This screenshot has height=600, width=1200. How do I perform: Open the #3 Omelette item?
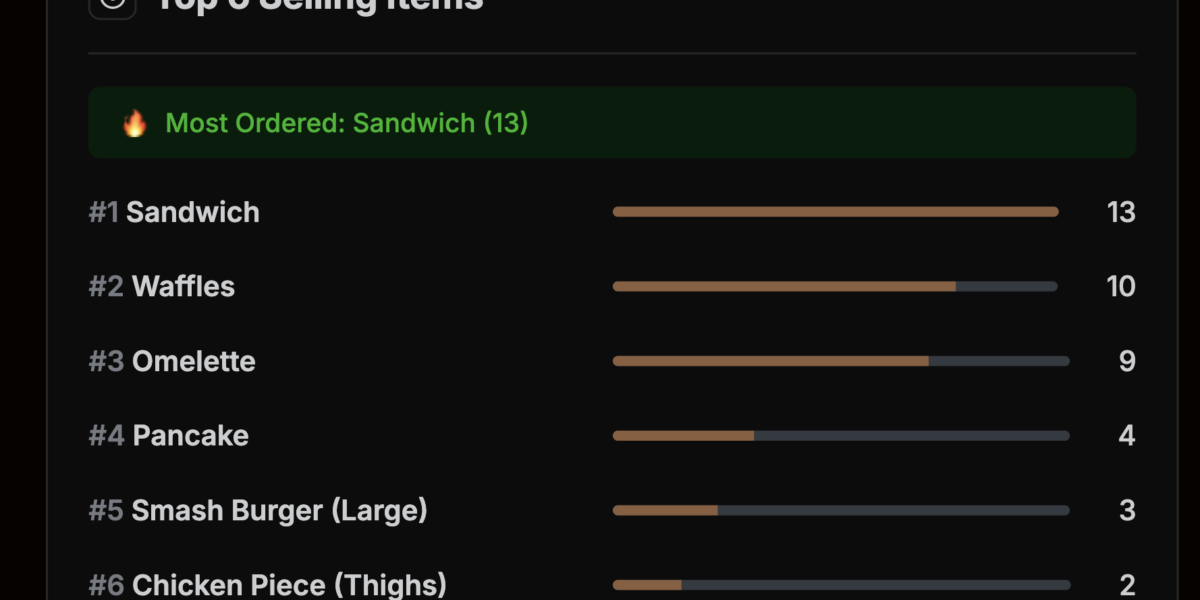pos(172,361)
